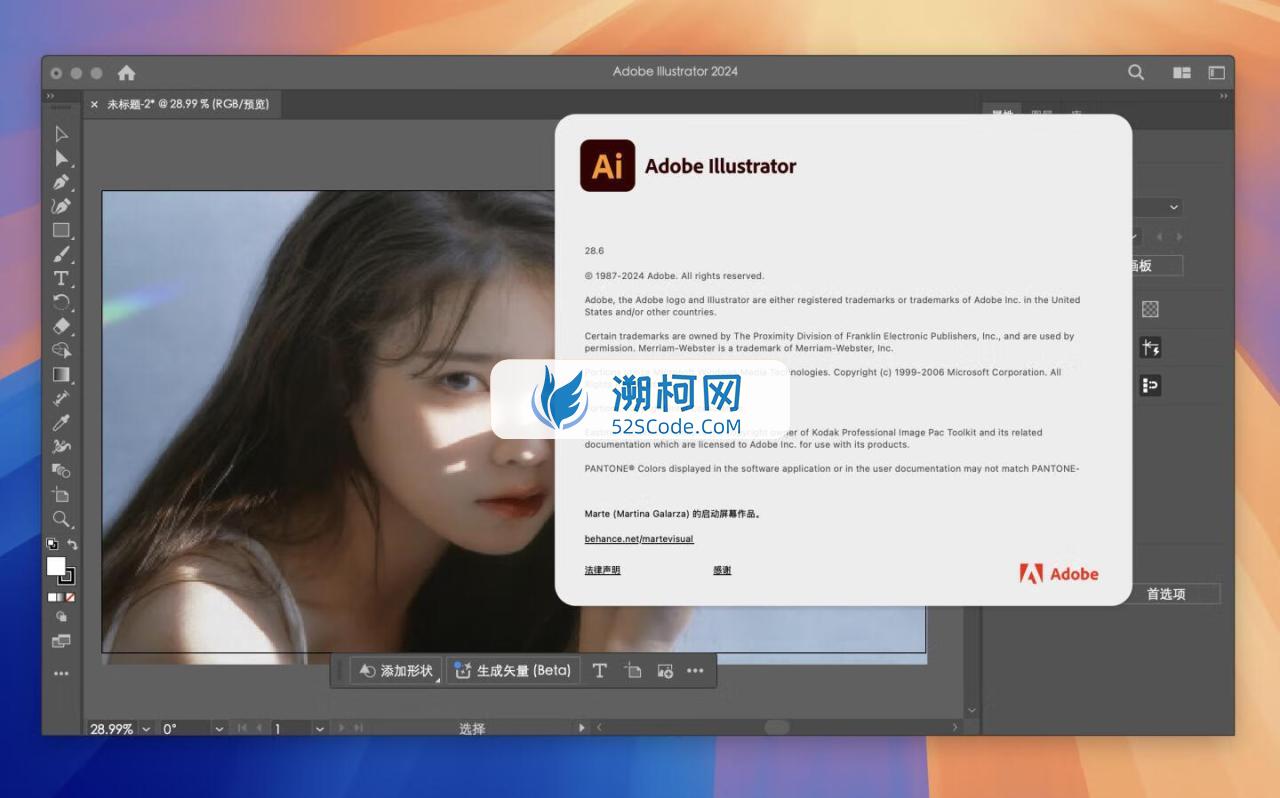This screenshot has height=798, width=1280.
Task: Click the icon before the contextual bar dots
Action: coord(664,671)
